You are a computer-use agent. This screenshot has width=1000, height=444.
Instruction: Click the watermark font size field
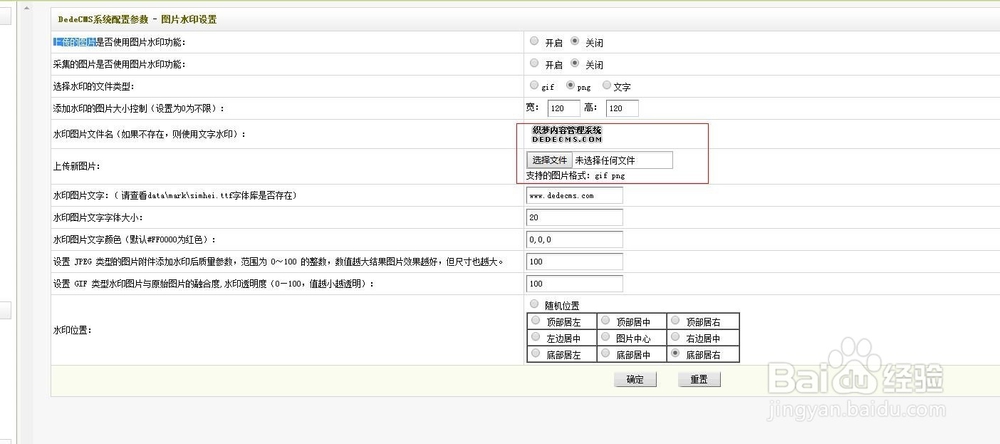tap(575, 218)
